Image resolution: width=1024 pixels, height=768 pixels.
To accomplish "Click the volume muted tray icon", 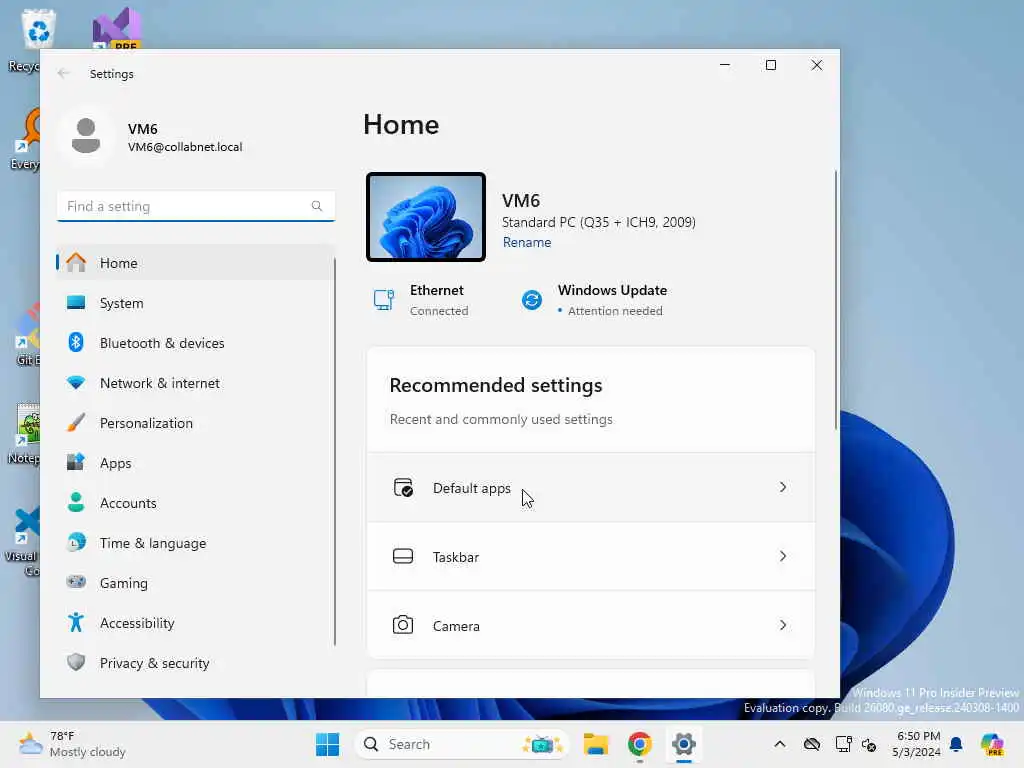I will coord(869,744).
